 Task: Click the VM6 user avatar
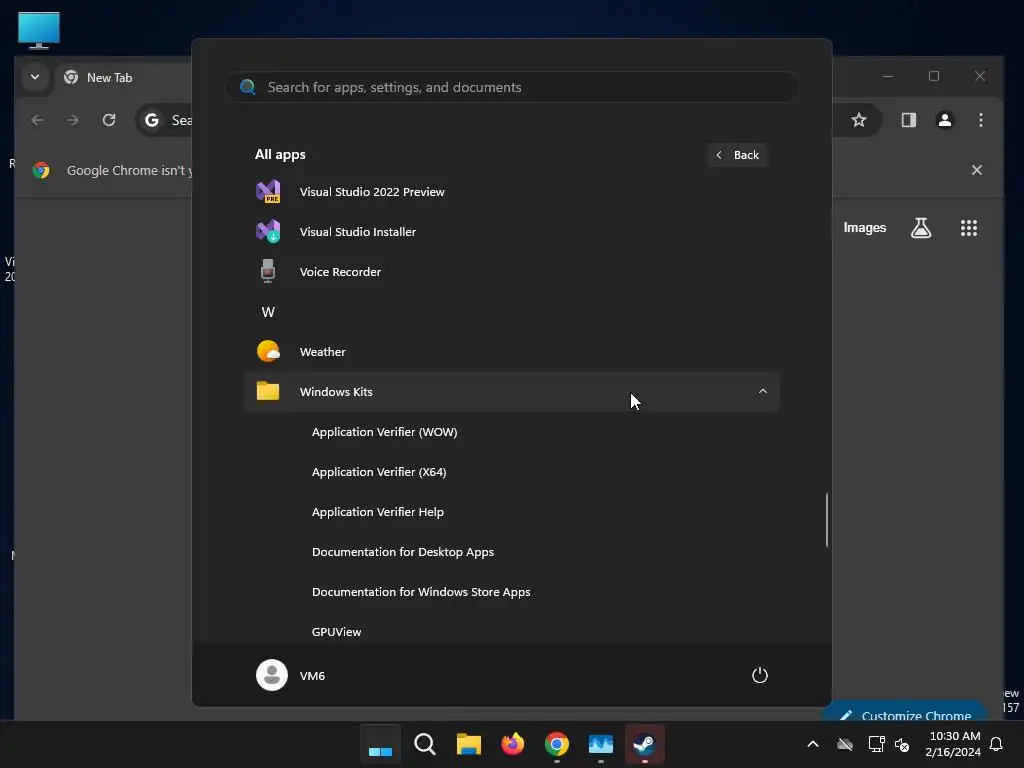[272, 675]
